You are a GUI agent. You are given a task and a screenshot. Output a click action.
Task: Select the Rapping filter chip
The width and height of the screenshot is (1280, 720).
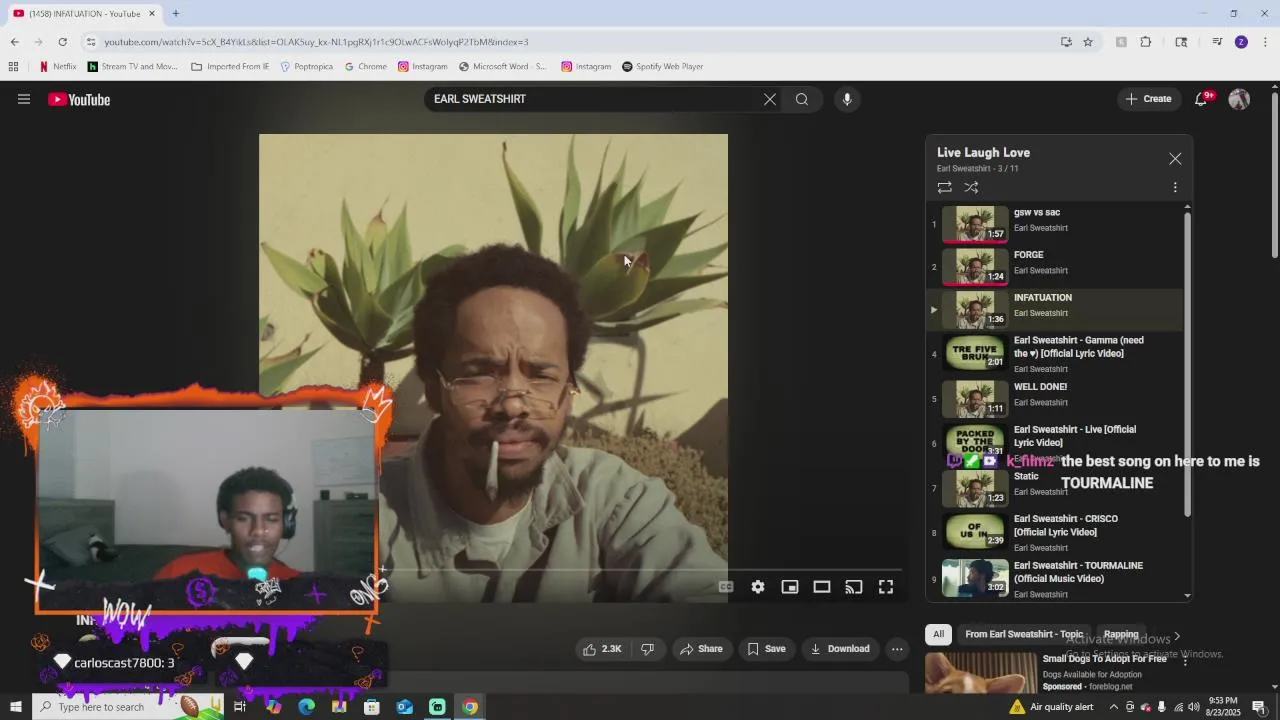click(x=1121, y=634)
